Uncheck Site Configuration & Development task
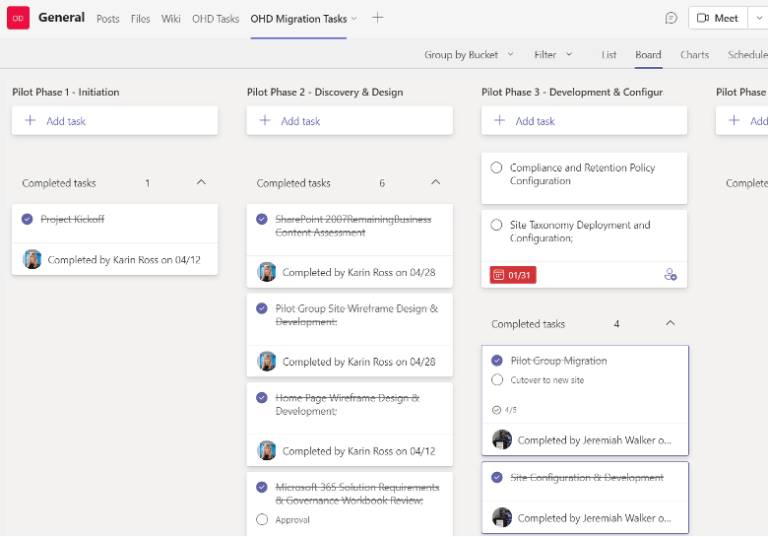 pyautogui.click(x=497, y=477)
